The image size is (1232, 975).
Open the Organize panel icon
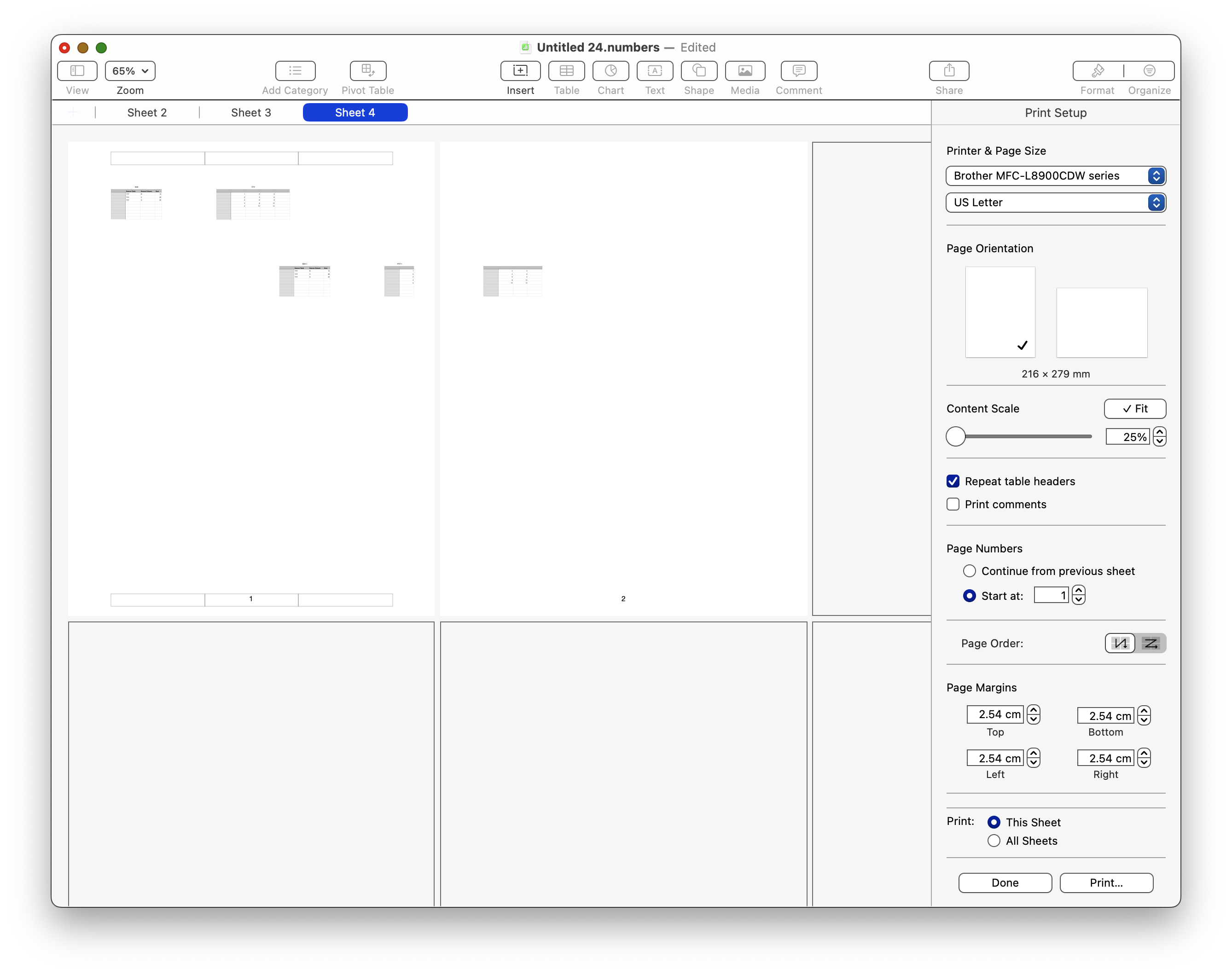pos(1149,71)
